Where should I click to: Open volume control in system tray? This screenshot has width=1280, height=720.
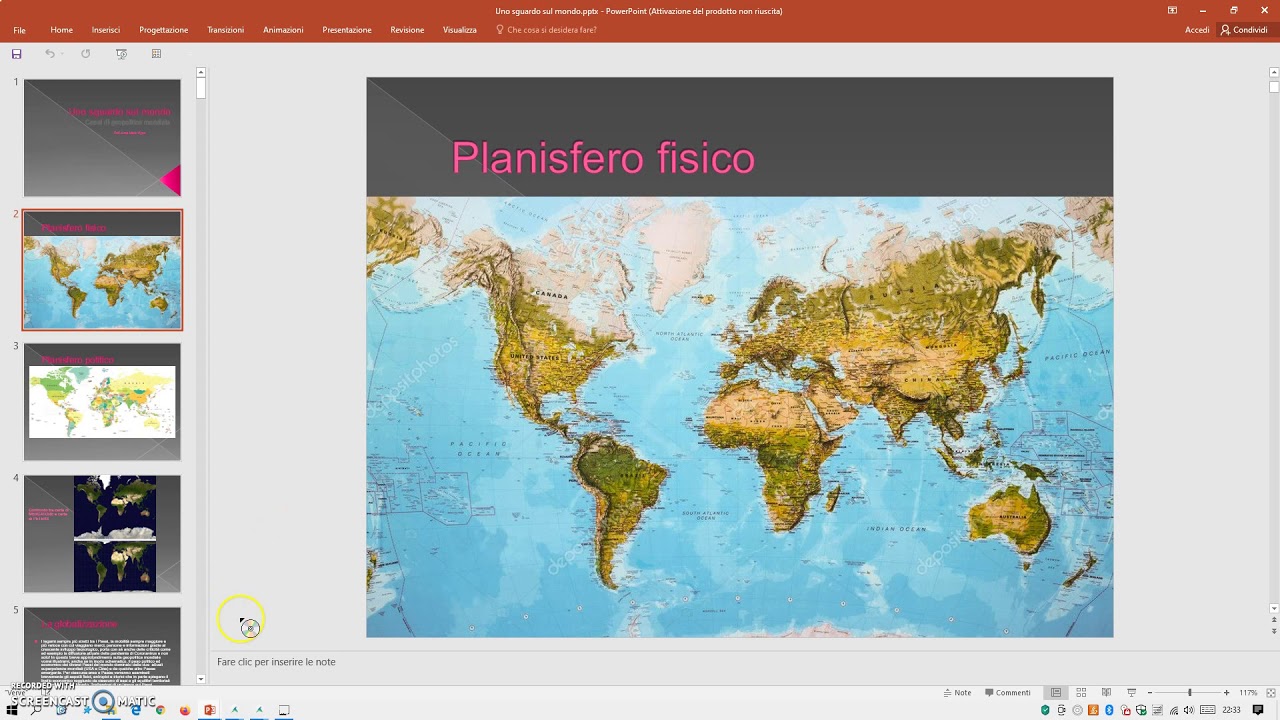1187,710
